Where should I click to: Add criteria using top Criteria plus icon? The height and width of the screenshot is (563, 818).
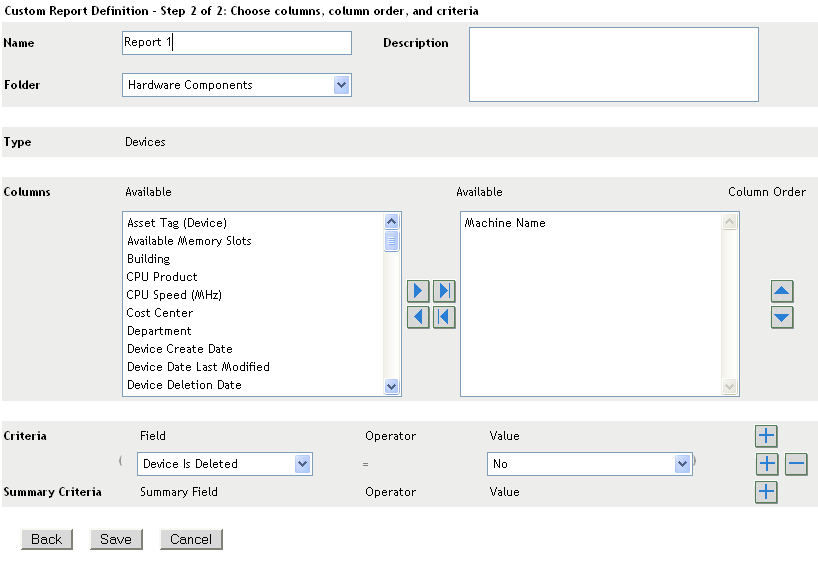point(766,436)
